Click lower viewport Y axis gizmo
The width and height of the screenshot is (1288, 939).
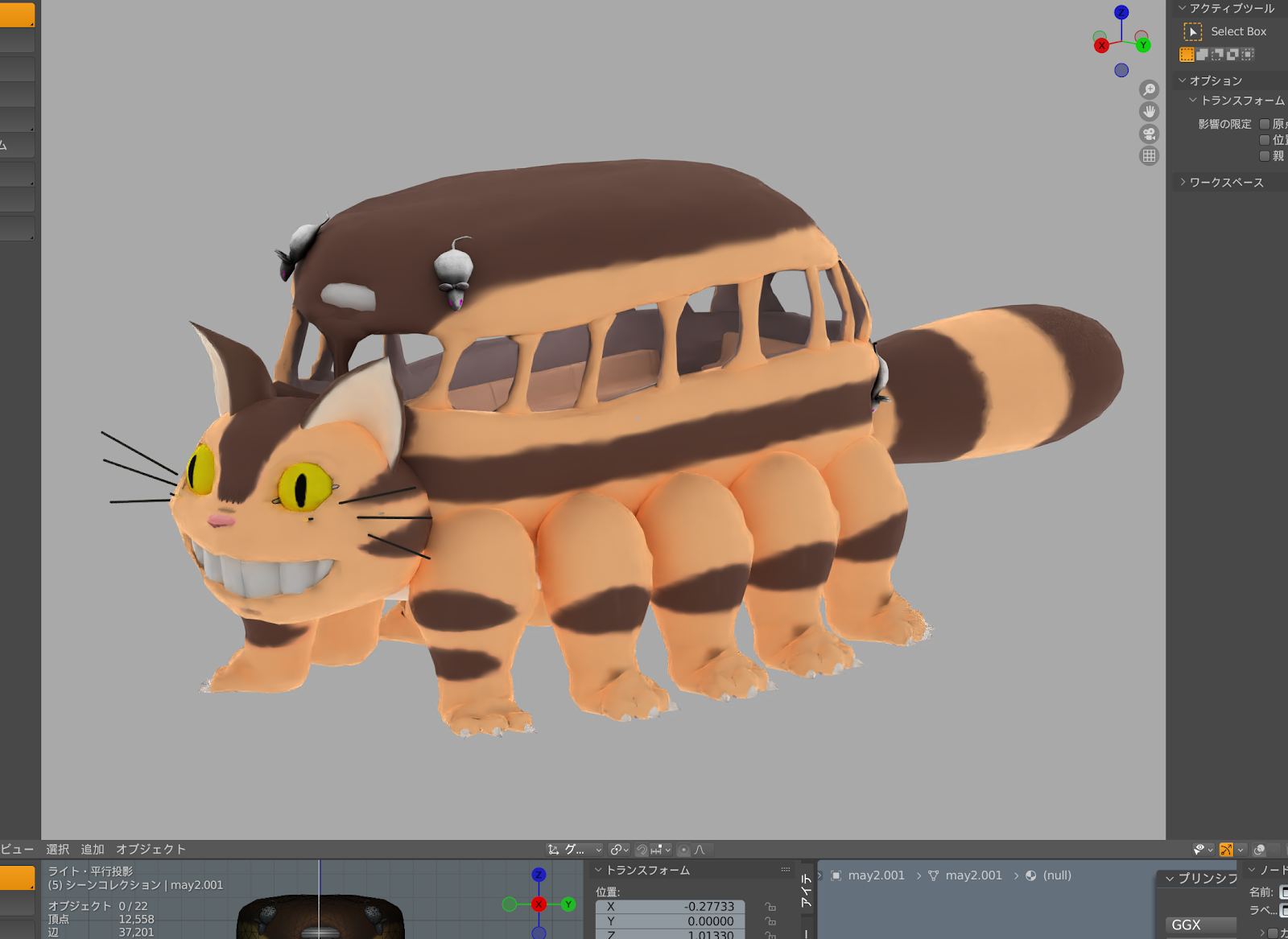[x=568, y=904]
